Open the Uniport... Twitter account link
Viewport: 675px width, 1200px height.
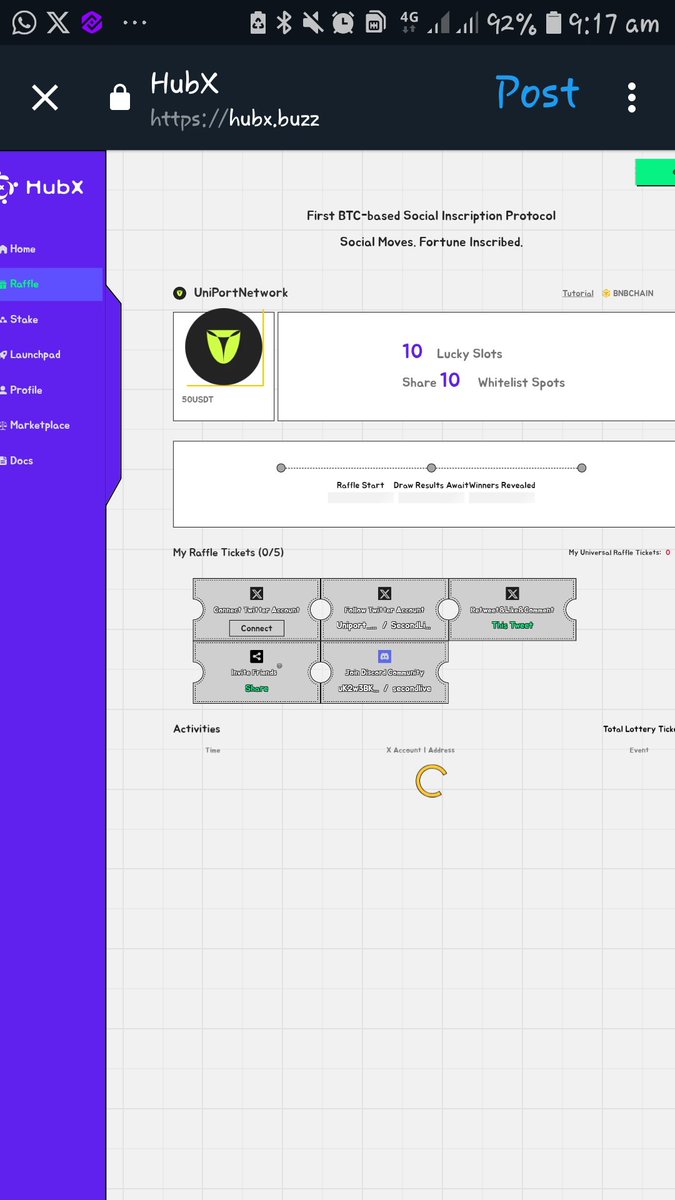click(357, 625)
